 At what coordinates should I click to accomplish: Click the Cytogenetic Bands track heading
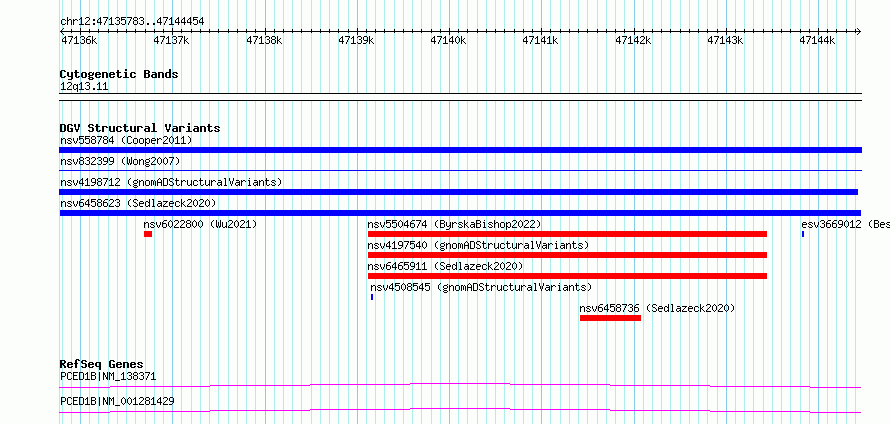(119, 74)
